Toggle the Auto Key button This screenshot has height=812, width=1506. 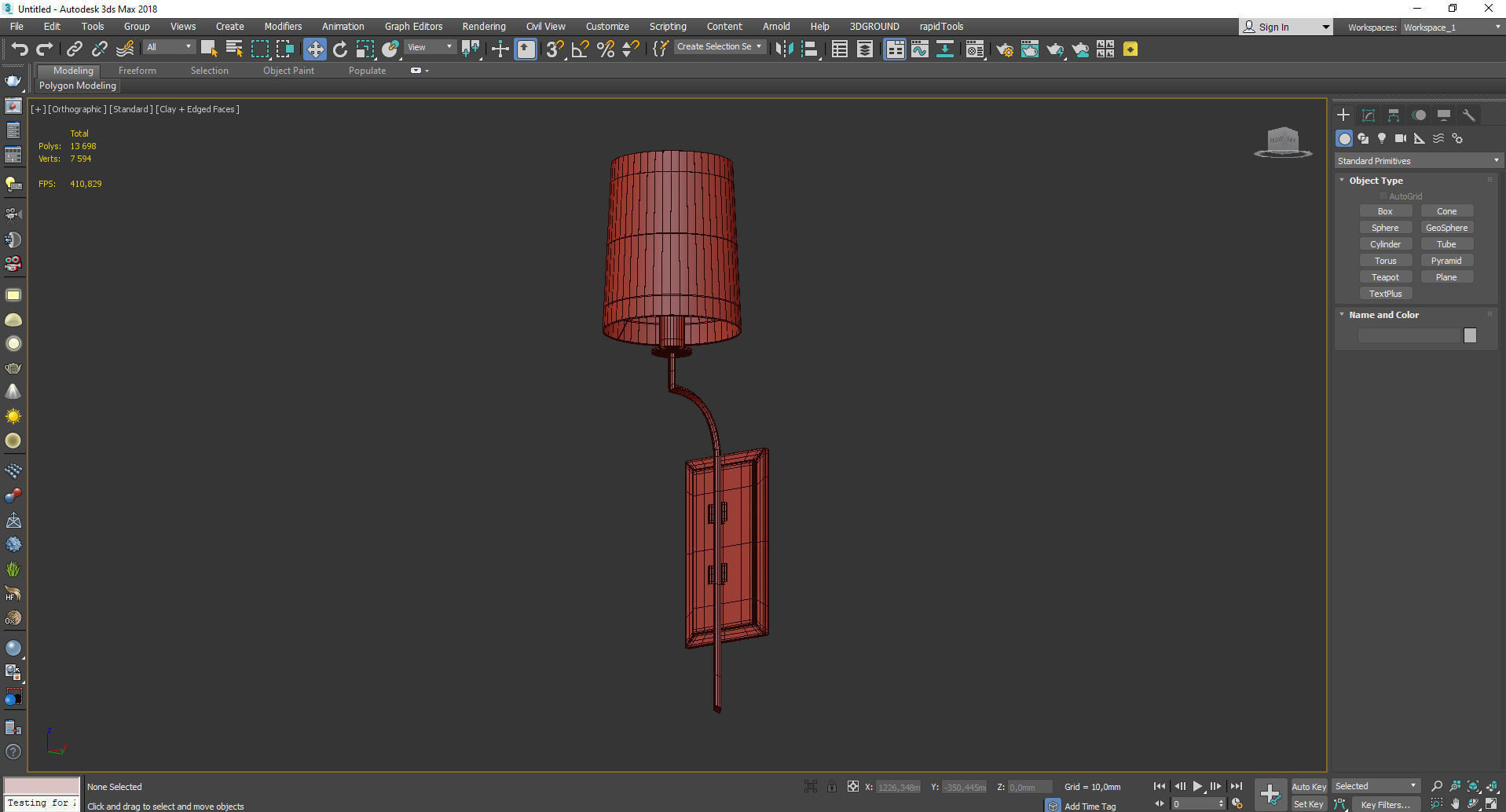click(x=1309, y=787)
